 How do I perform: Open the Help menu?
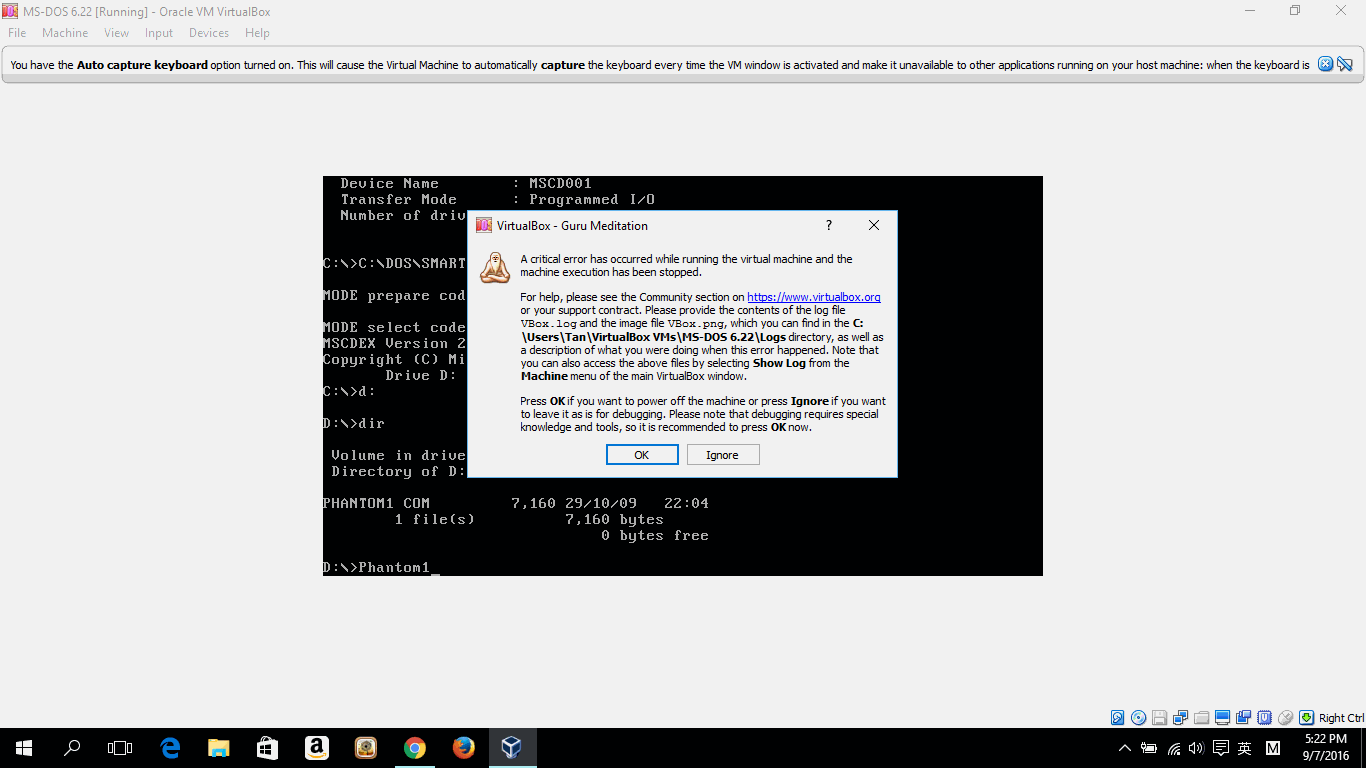[x=257, y=33]
